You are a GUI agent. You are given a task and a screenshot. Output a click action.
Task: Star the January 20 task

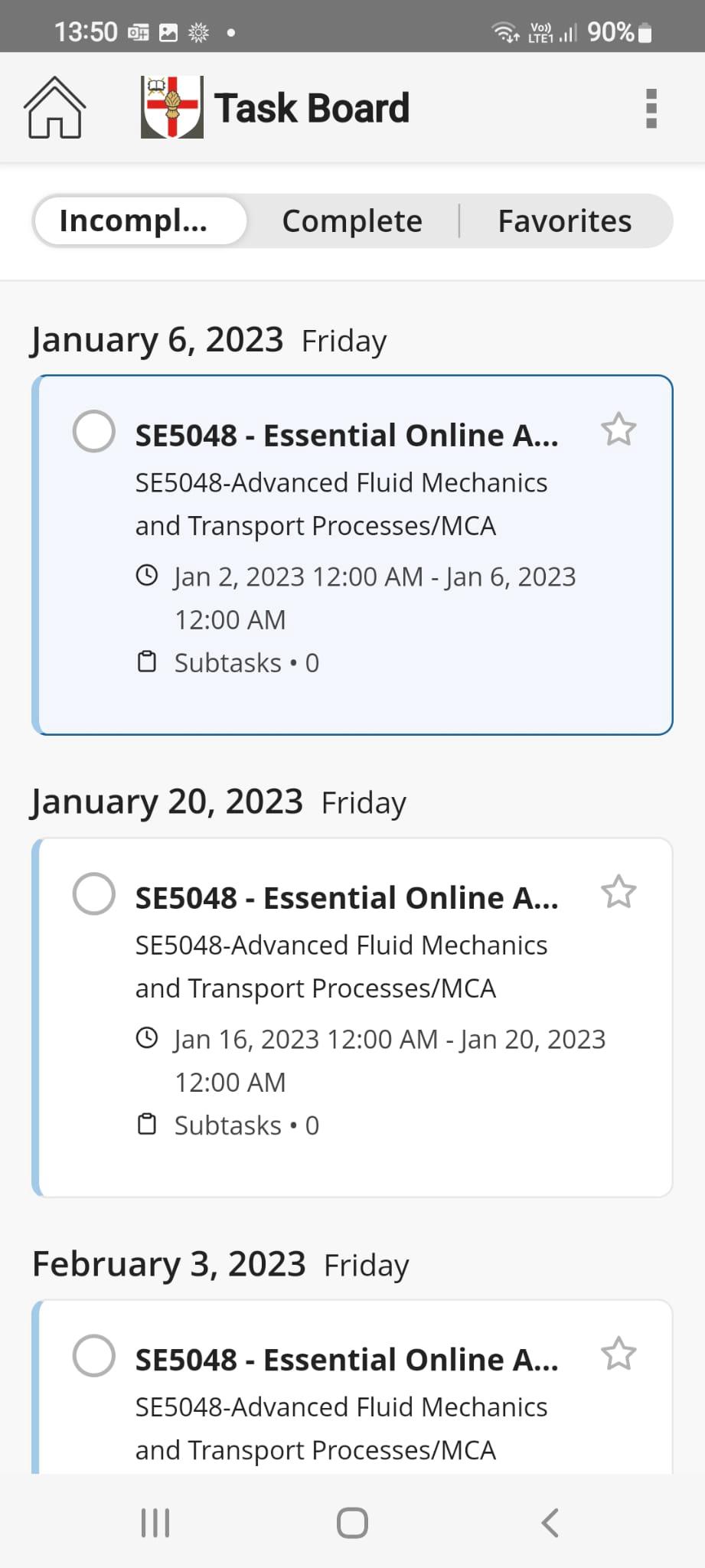click(619, 892)
